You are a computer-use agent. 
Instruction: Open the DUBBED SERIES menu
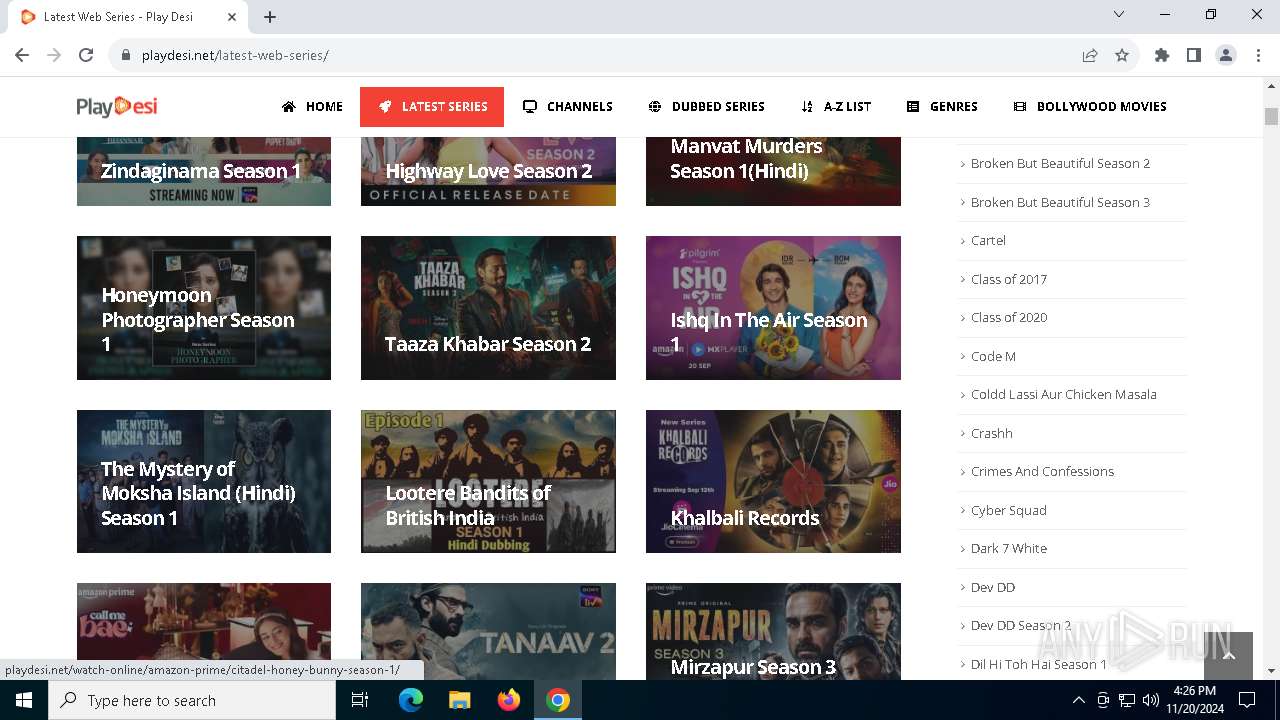coord(706,106)
